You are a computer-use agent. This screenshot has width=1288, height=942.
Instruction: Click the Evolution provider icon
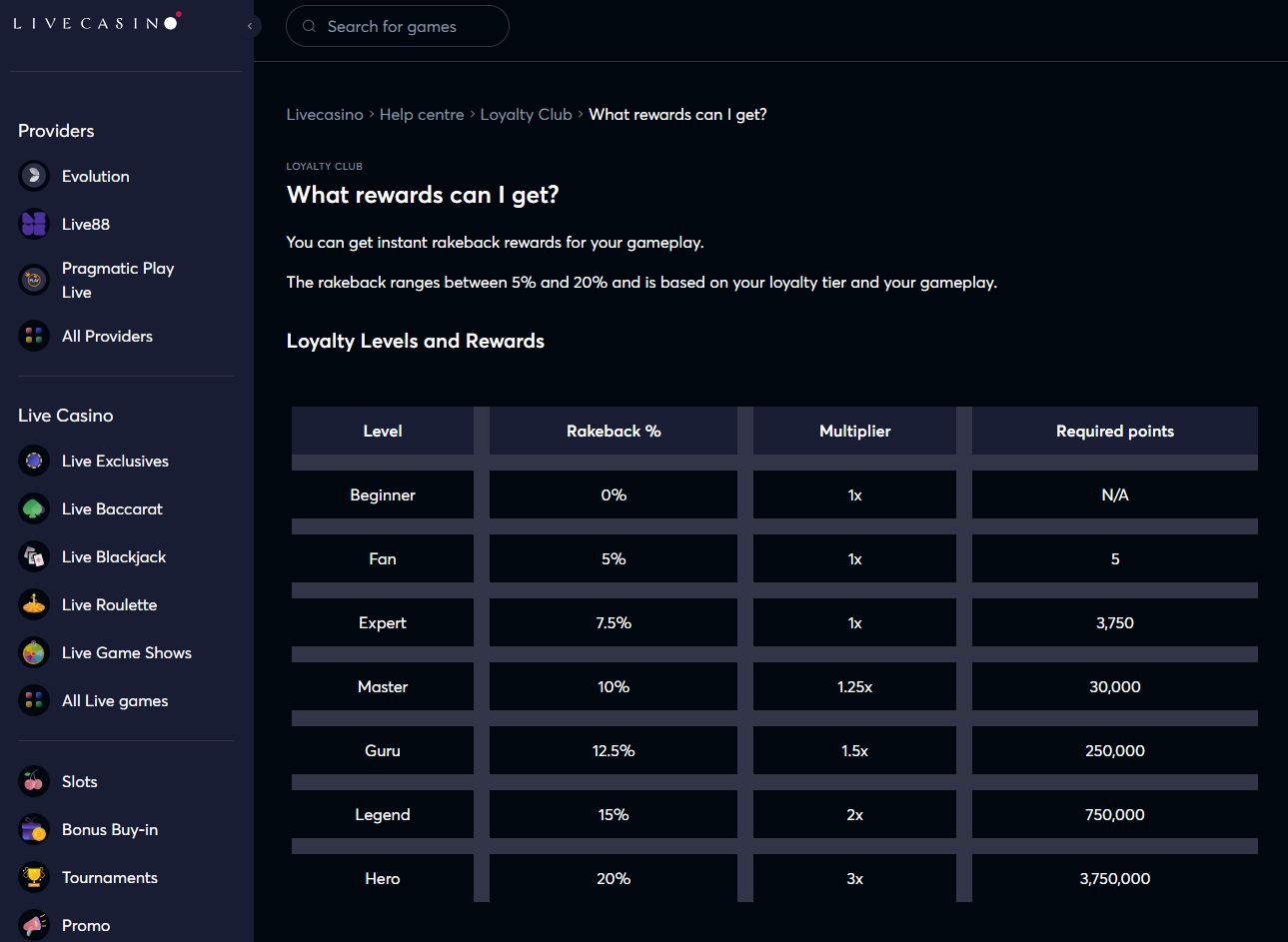point(34,177)
